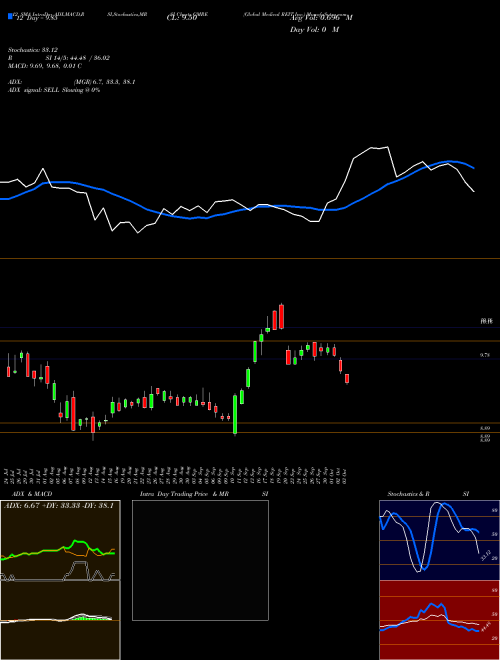Select the "12 Day = 9.83" legend text

point(36,18)
